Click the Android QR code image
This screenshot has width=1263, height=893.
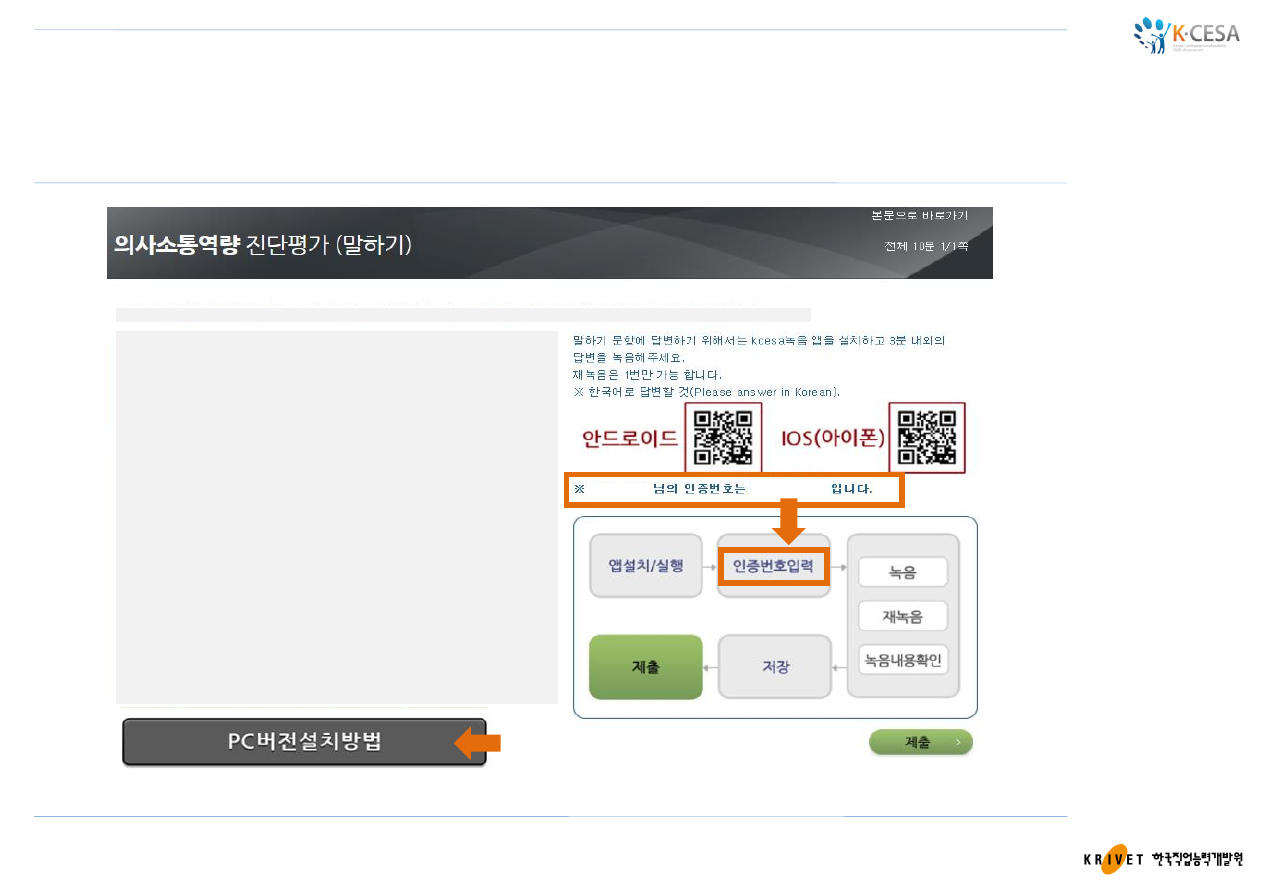[723, 437]
